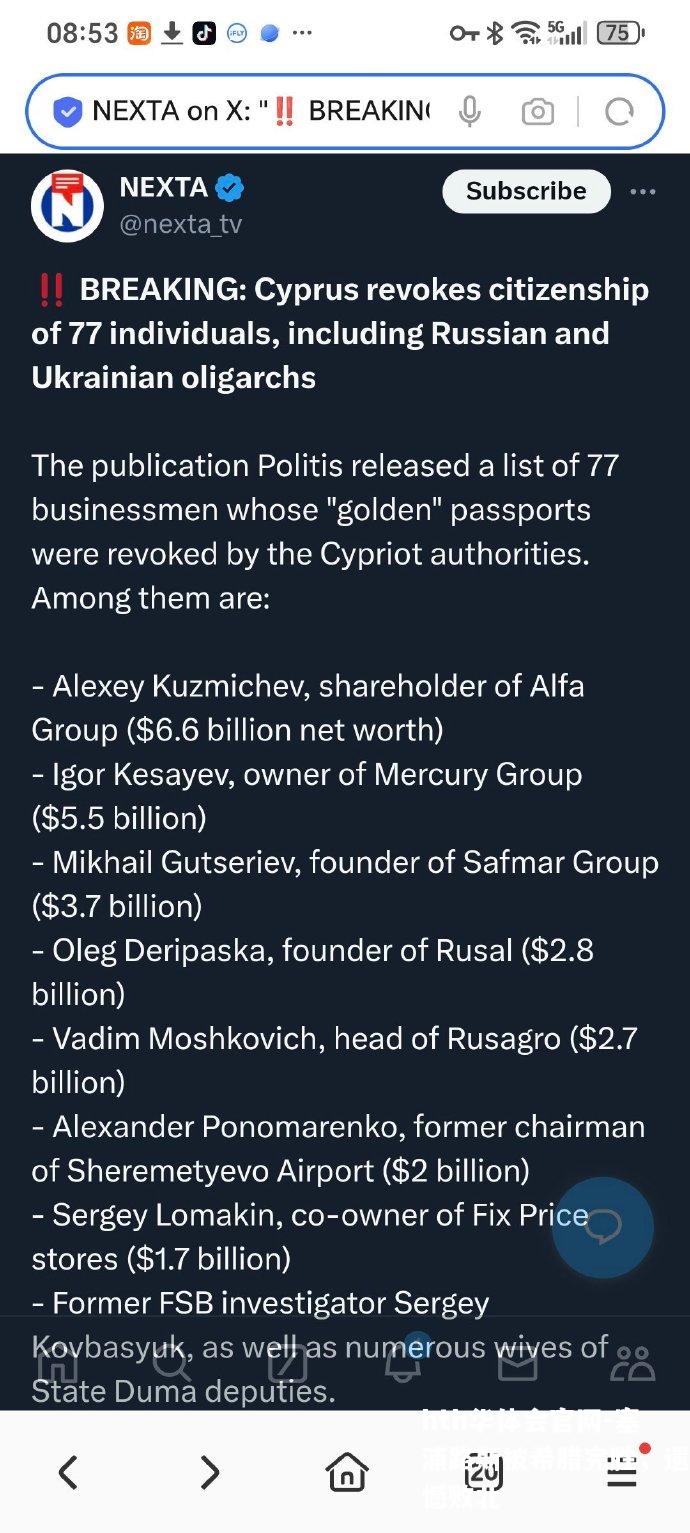Tap the microphone voice search icon
The width and height of the screenshot is (690, 1533).
coord(470,112)
